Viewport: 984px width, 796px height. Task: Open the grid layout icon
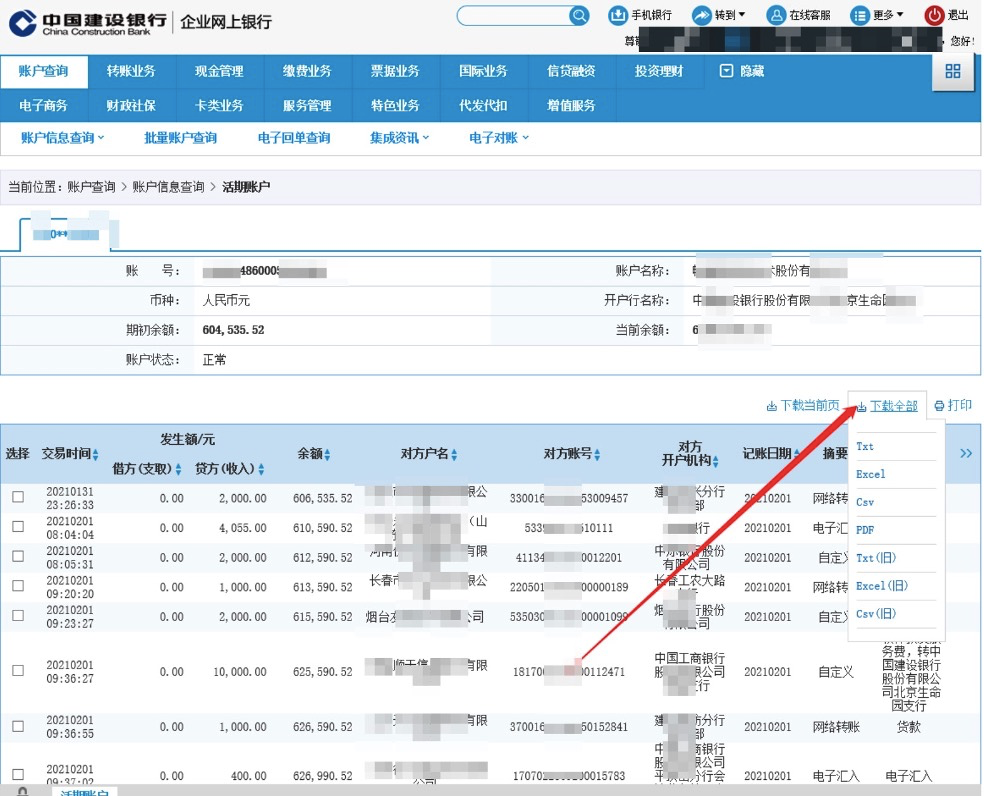[x=953, y=72]
